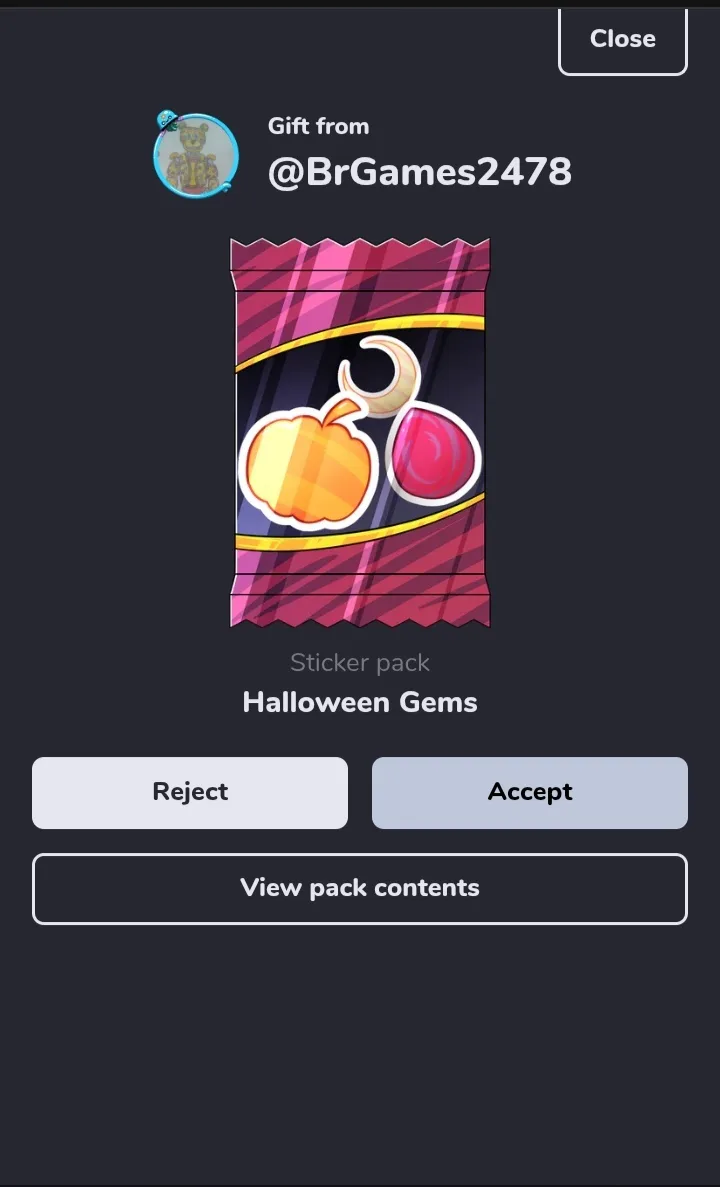This screenshot has width=720, height=1187.
Task: Click the upper yellow stripe on the wrapper
Action: click(360, 337)
